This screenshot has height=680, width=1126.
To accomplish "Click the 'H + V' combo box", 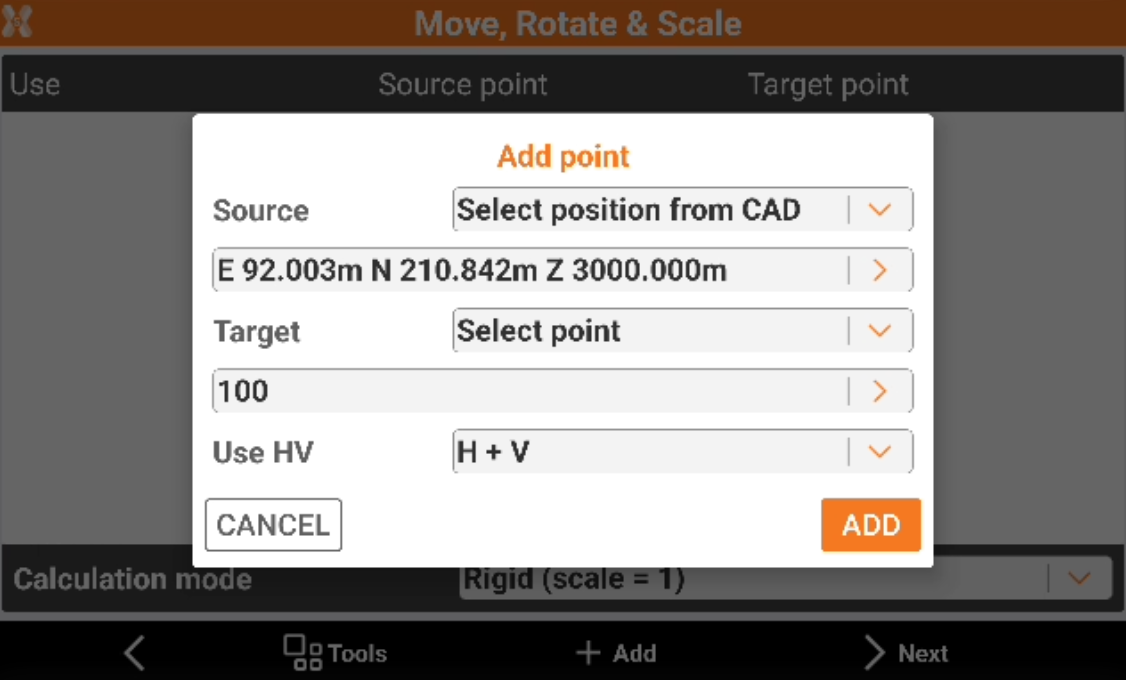I will [650, 452].
